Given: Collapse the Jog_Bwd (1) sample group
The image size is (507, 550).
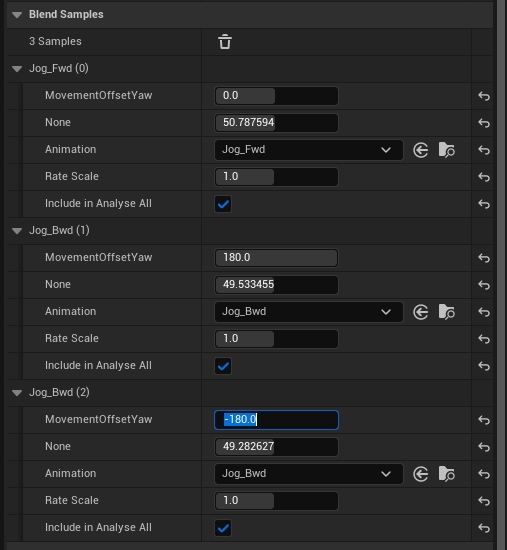Looking at the screenshot, I should click(17, 231).
